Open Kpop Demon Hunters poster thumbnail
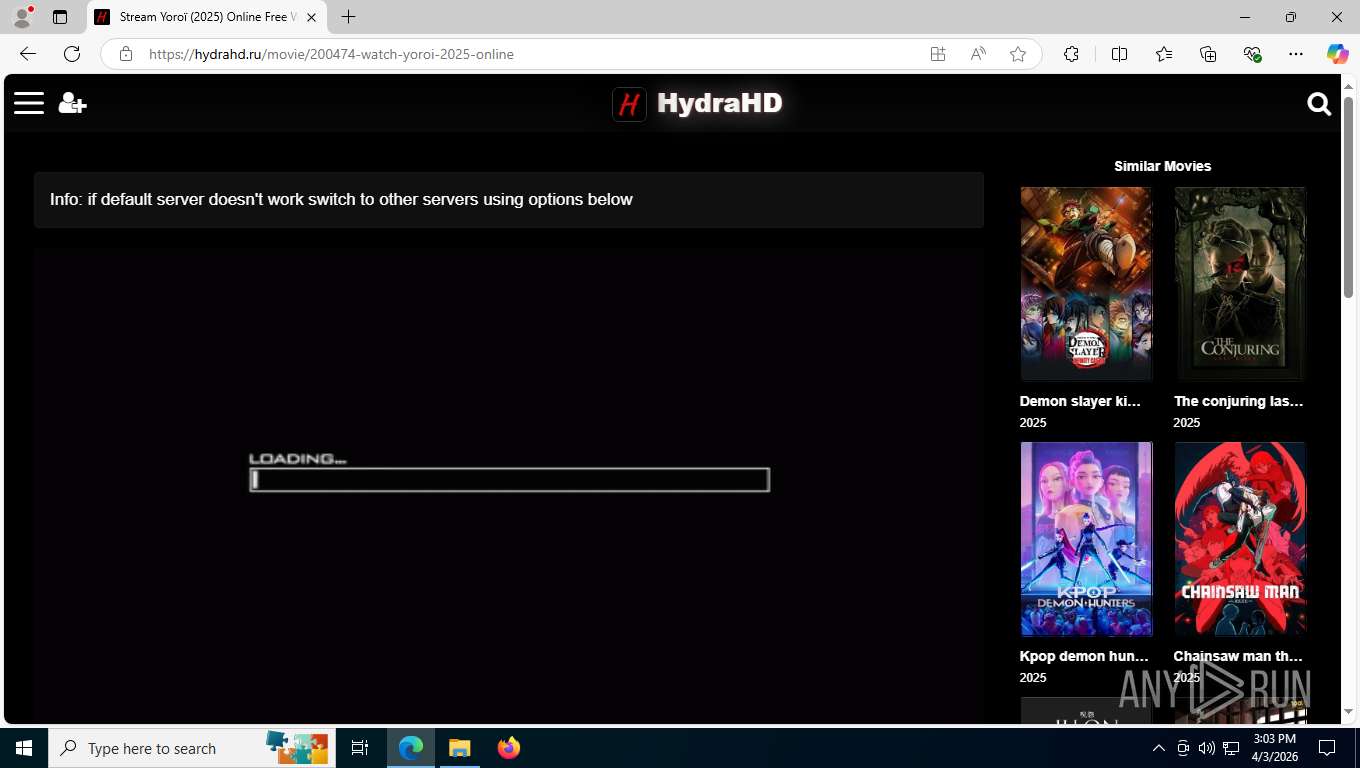The width and height of the screenshot is (1360, 768). tap(1086, 539)
